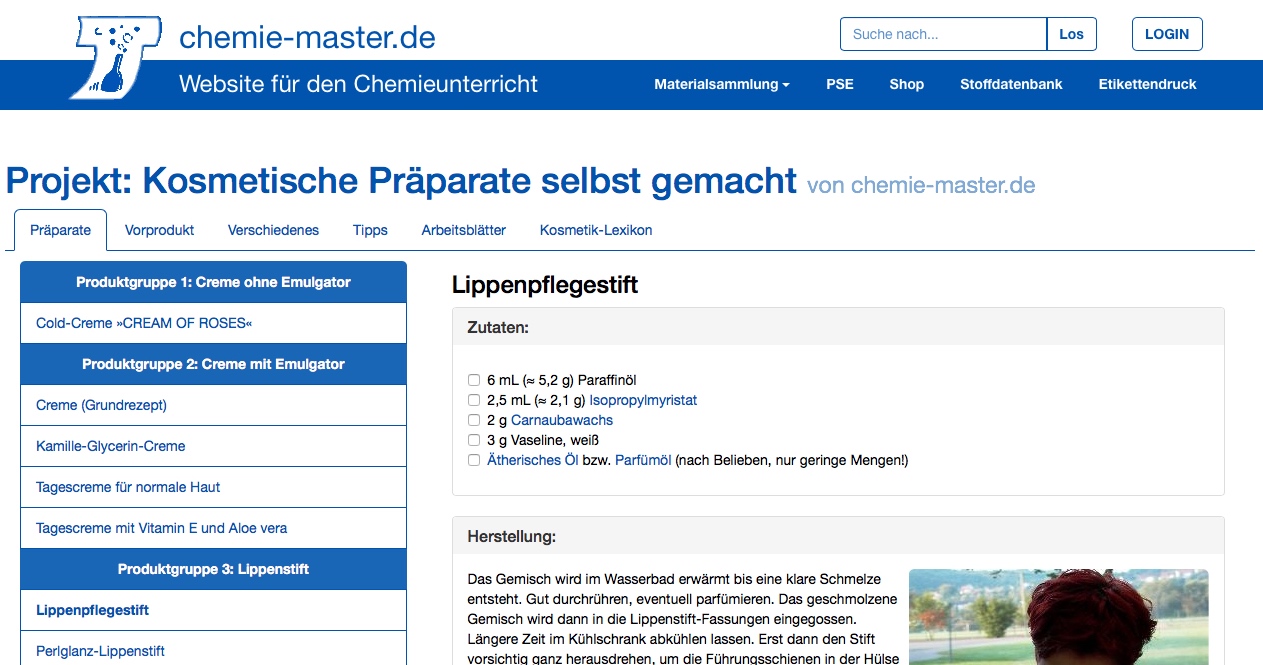Click the Produktgruppe 3: Lippenstift header
1263x665 pixels.
click(x=213, y=569)
